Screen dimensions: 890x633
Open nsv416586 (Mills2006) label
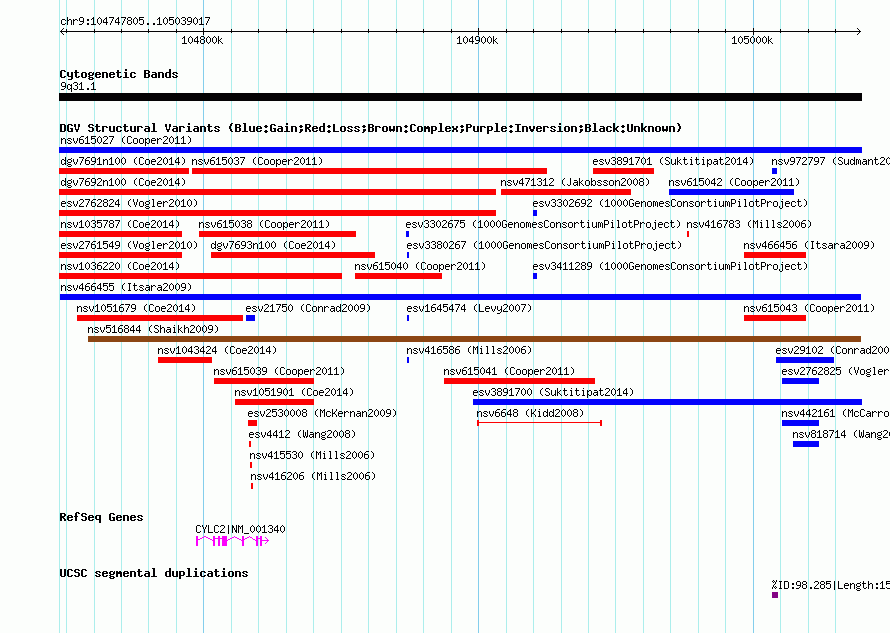click(x=469, y=350)
